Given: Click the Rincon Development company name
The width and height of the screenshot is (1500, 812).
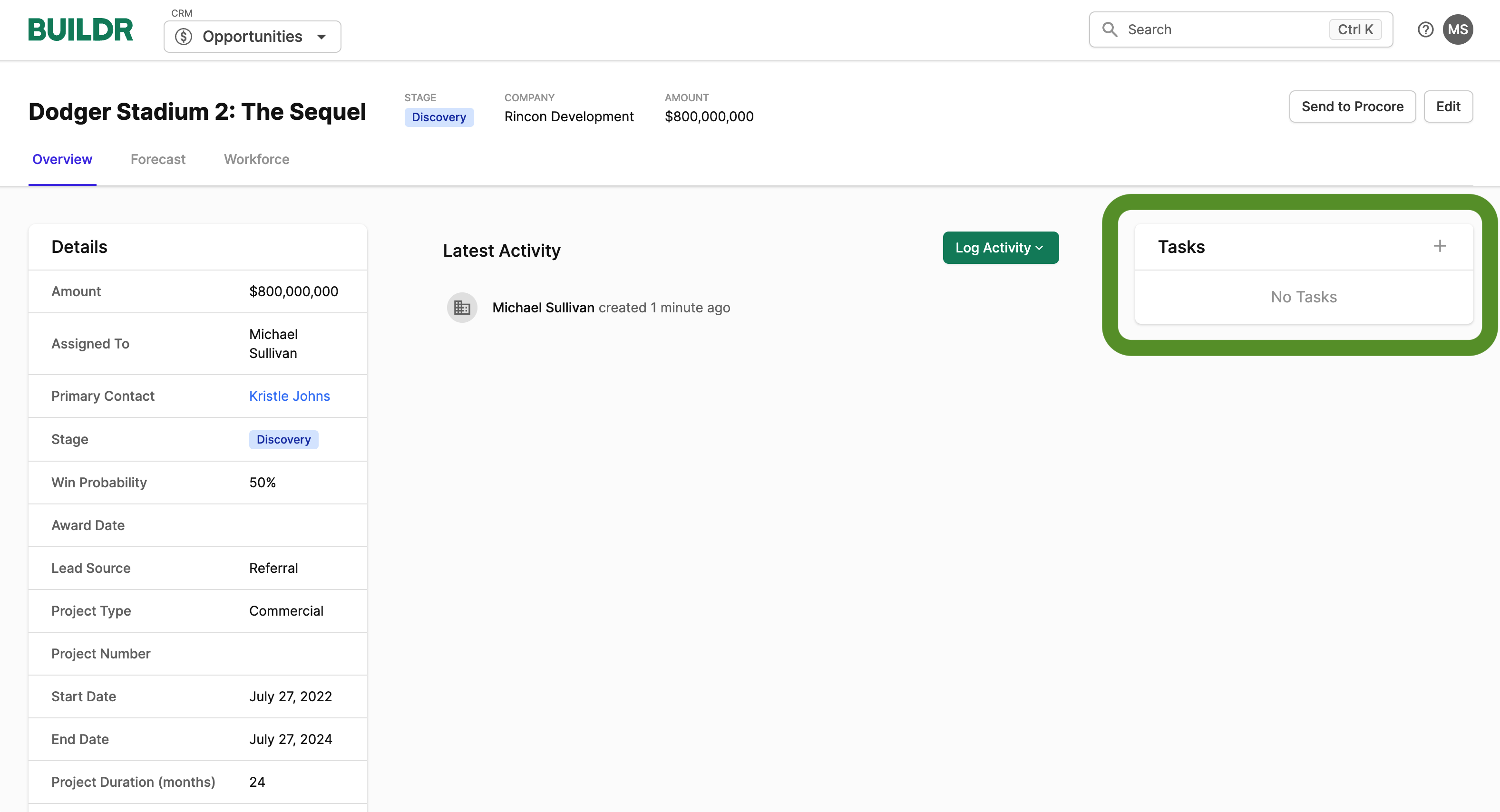Looking at the screenshot, I should (569, 116).
